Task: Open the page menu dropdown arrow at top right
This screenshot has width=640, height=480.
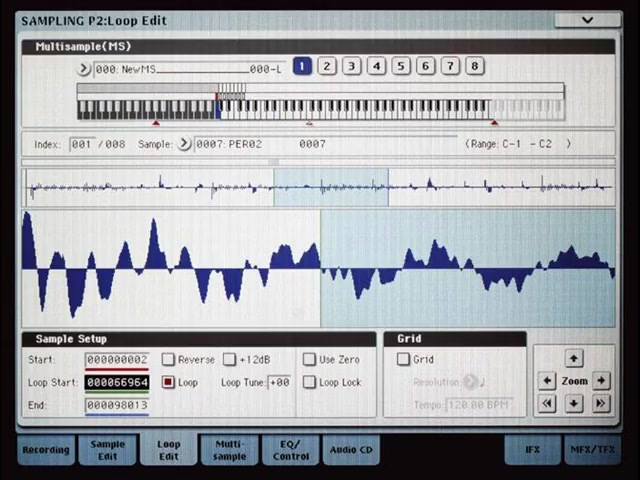Action: tap(587, 20)
